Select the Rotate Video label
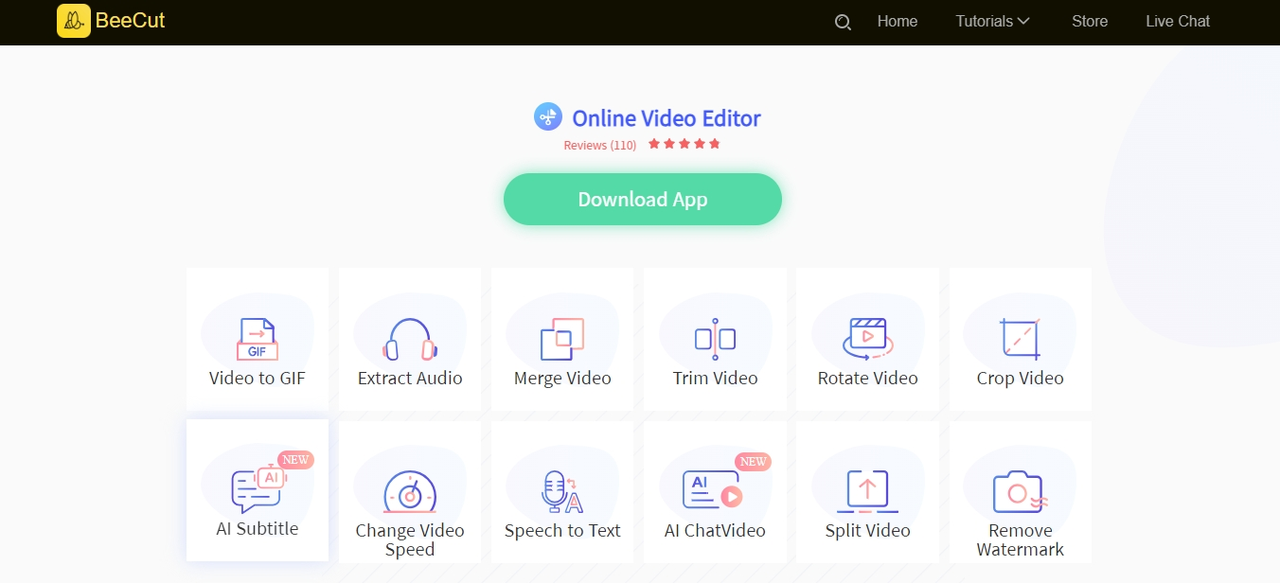The width and height of the screenshot is (1280, 583). 867,378
